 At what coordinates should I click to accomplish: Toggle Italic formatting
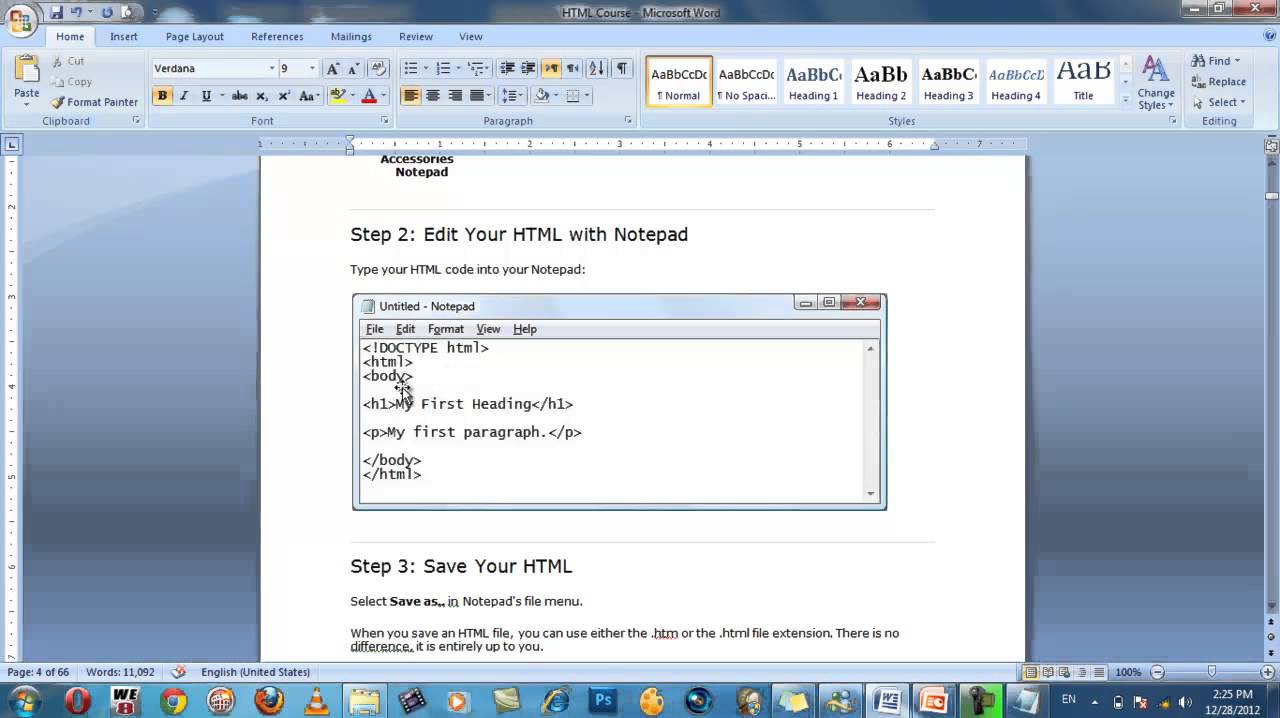[184, 96]
